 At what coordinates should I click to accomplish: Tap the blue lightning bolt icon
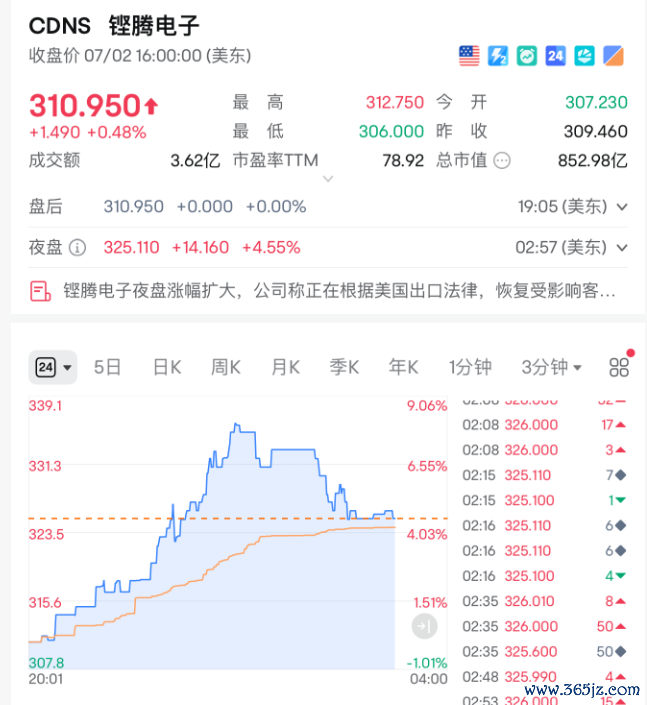tap(498, 56)
